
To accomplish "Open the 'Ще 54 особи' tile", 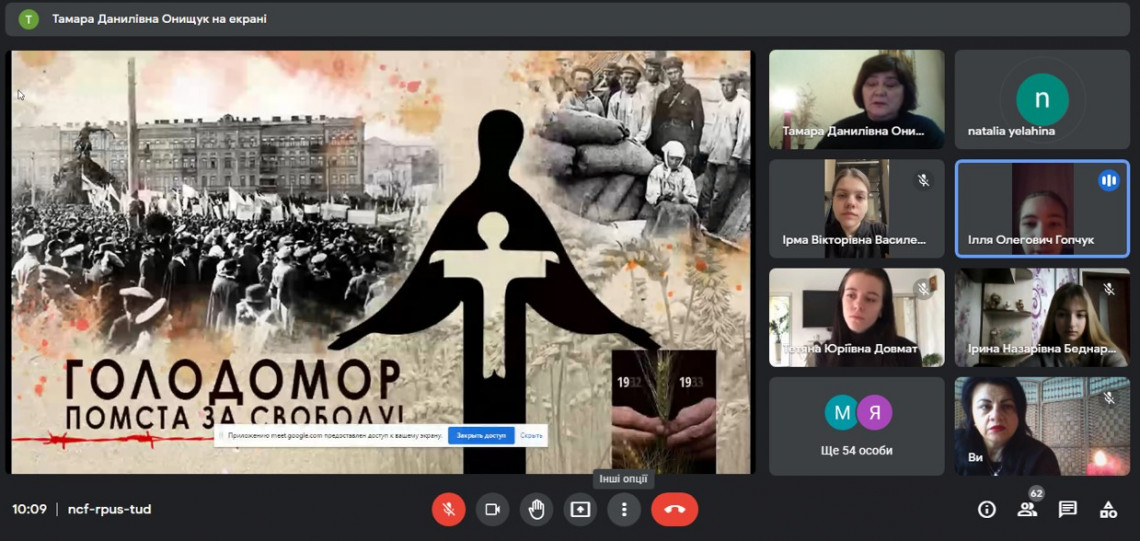I will (856, 426).
